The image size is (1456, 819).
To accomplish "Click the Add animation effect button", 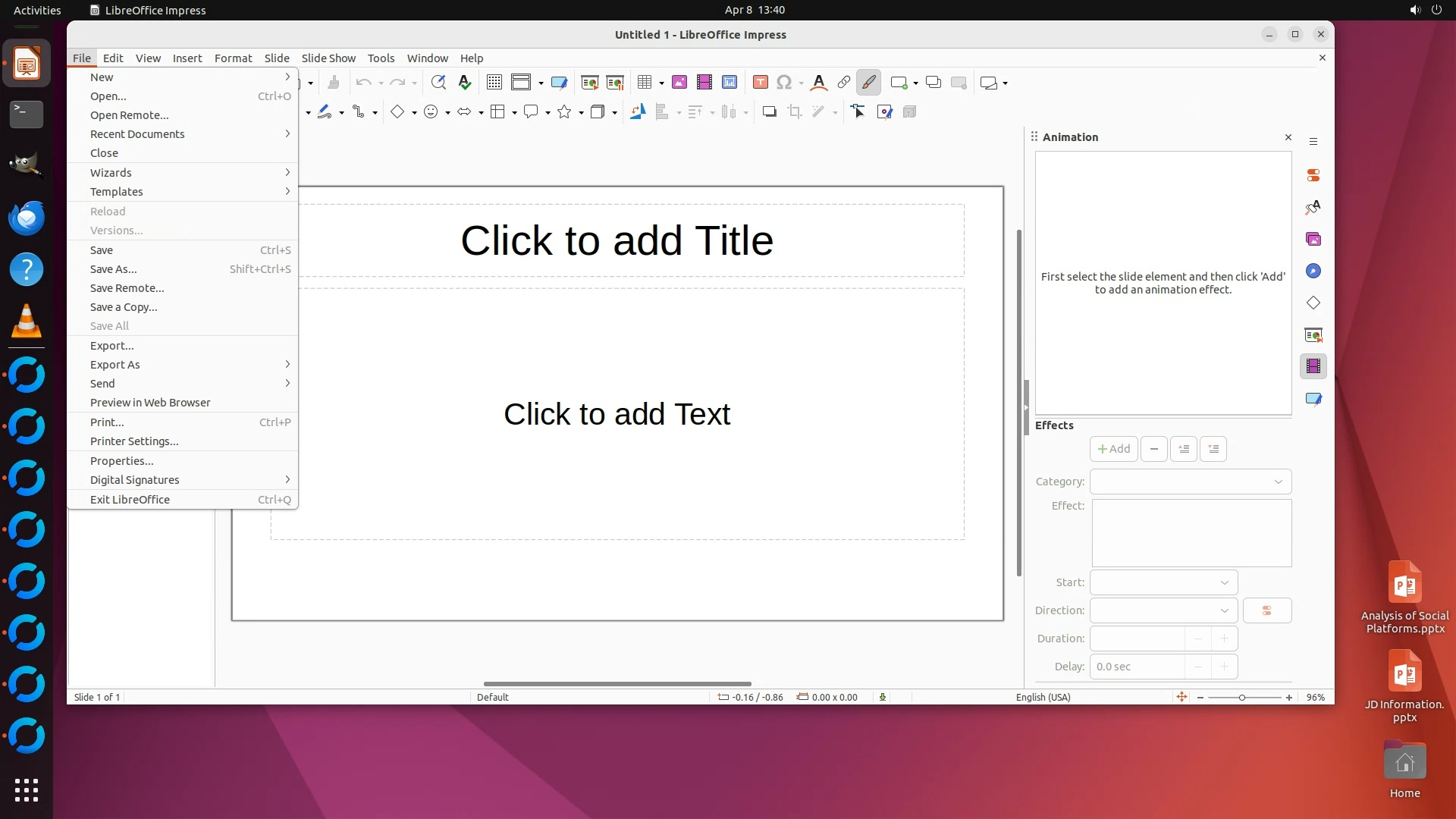I will (x=1113, y=449).
